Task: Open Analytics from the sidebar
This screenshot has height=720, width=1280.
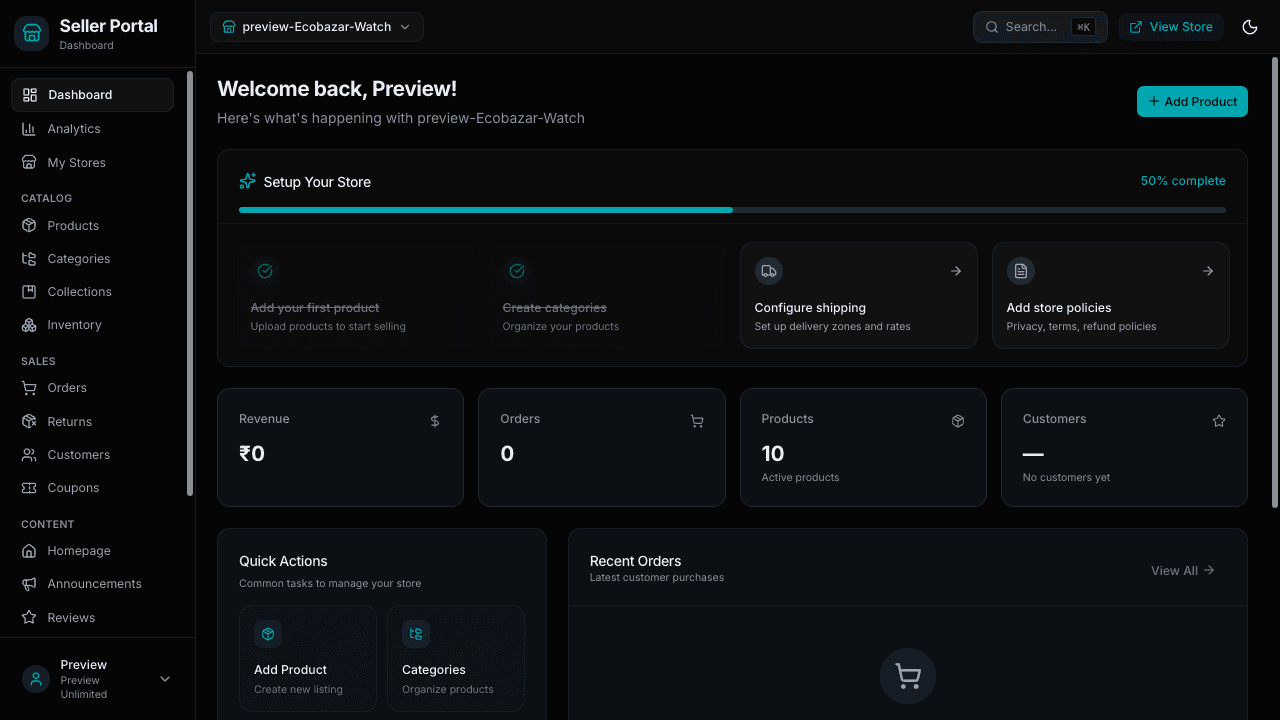Action: pyautogui.click(x=92, y=129)
